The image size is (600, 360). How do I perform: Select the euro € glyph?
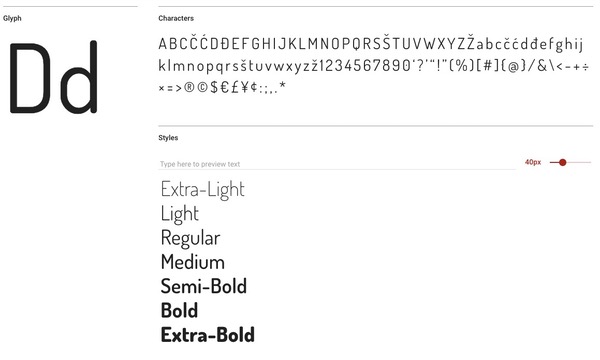(225, 88)
